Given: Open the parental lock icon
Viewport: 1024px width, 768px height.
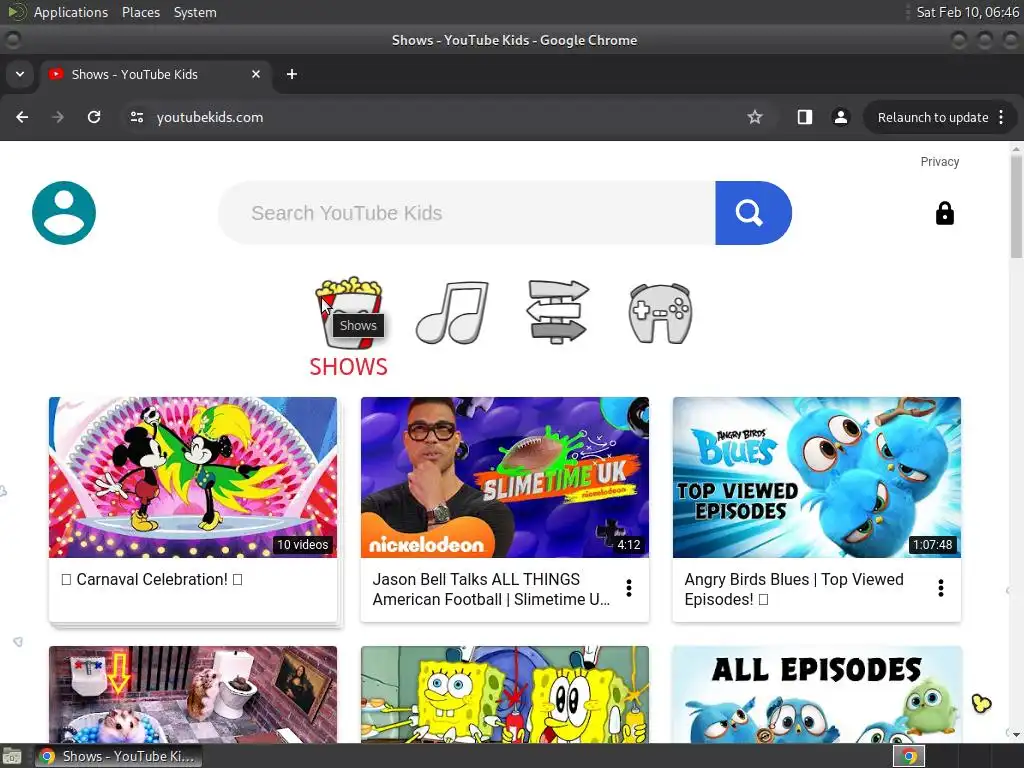Looking at the screenshot, I should point(944,214).
